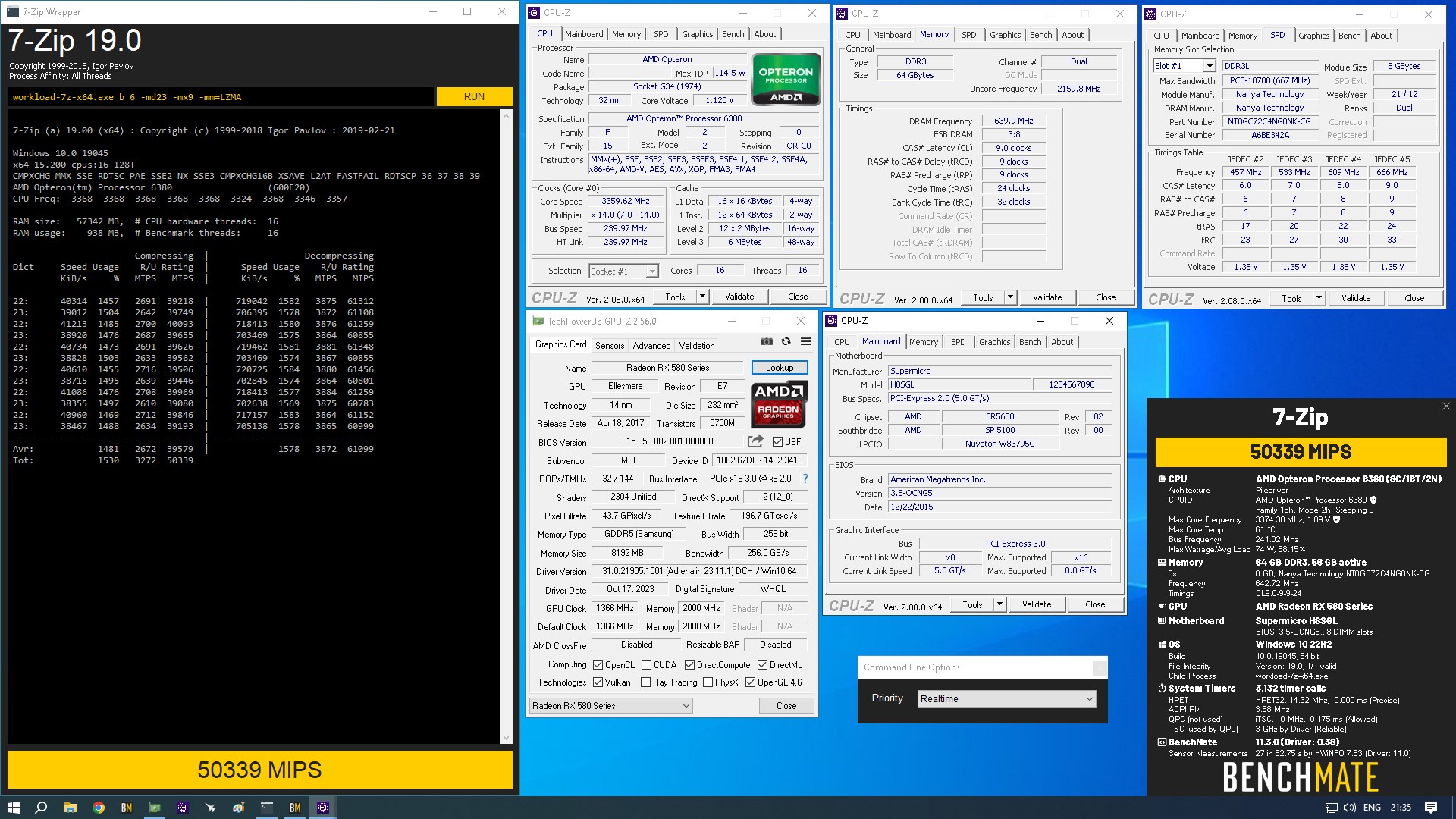Click the Bus Interface question mark icon

coord(805,479)
